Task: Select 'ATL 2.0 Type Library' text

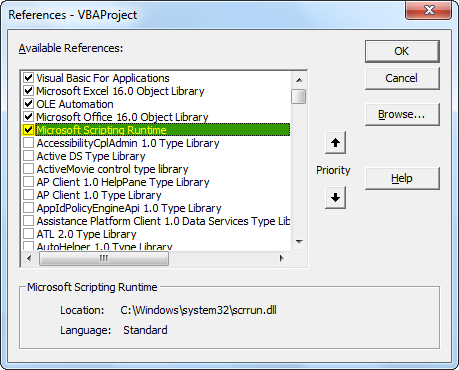Action: coord(87,234)
